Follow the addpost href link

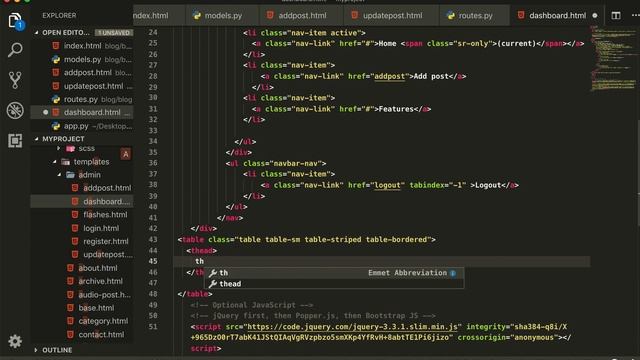(389, 76)
